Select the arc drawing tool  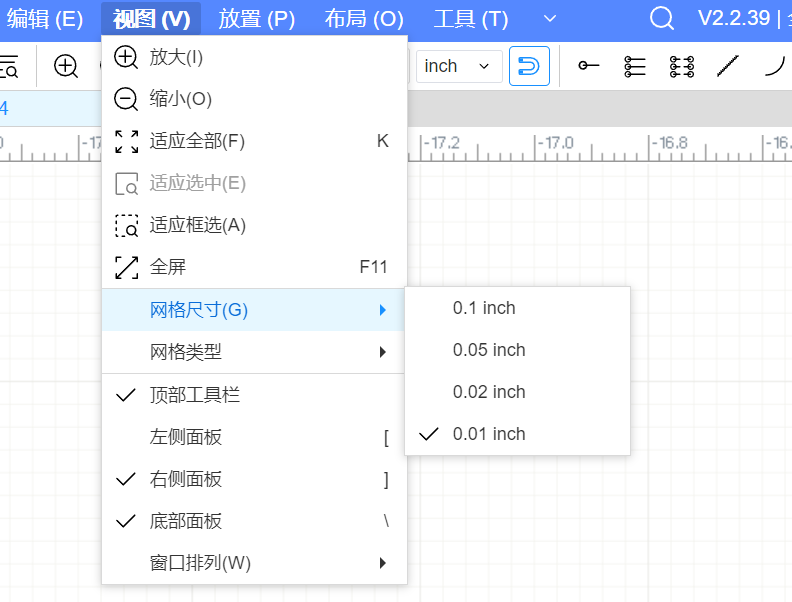775,66
